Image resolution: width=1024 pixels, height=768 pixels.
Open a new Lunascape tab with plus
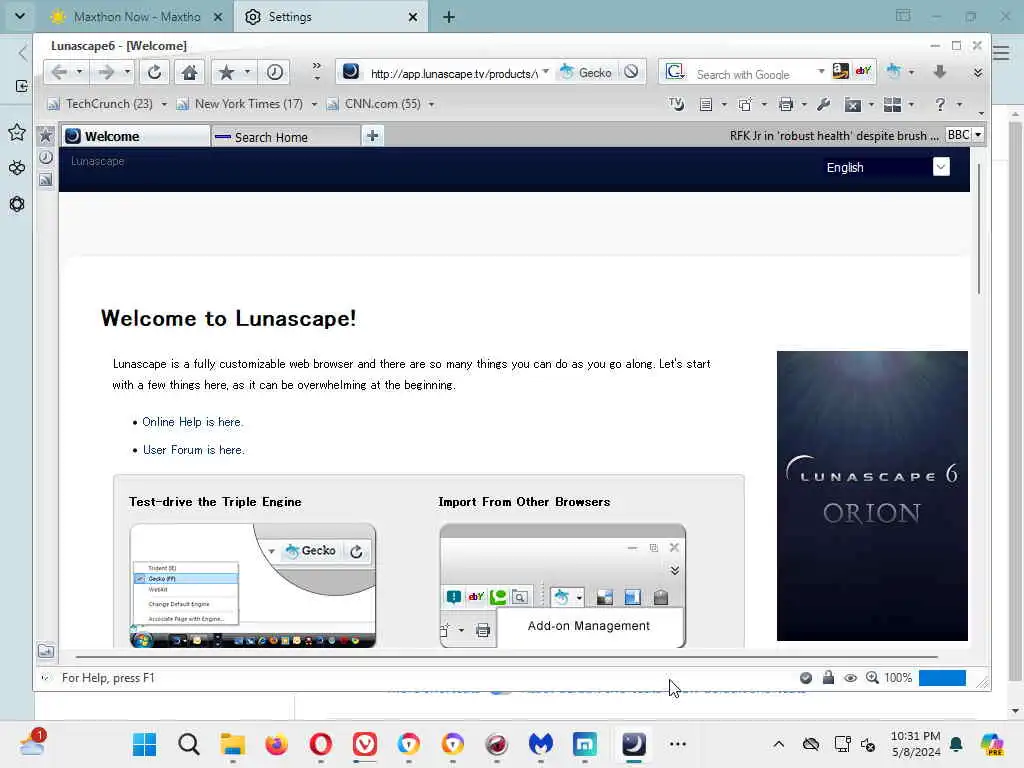(x=372, y=136)
